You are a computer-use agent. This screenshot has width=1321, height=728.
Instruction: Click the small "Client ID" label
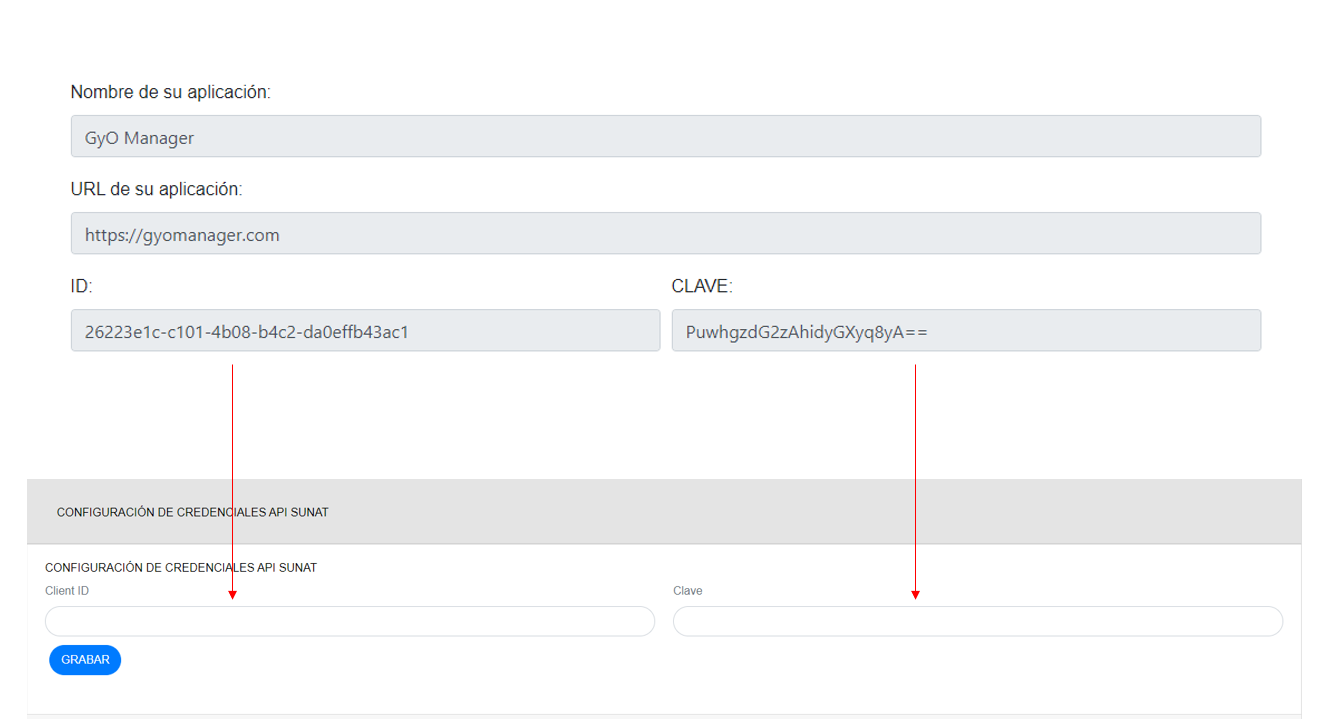pyautogui.click(x=67, y=591)
